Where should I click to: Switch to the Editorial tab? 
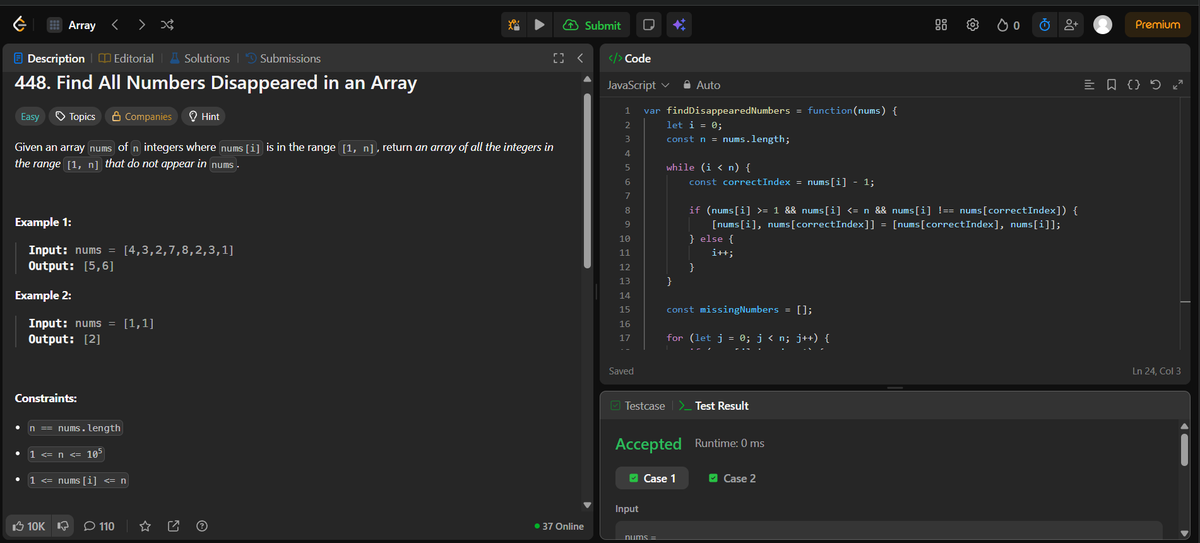coord(125,59)
